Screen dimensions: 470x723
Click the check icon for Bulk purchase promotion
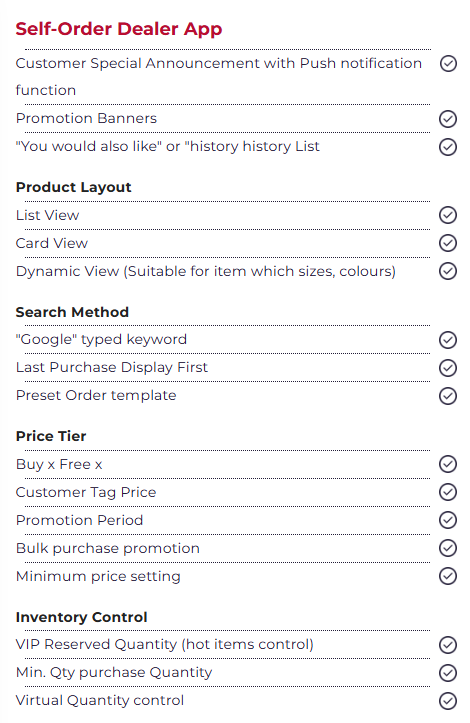447,548
